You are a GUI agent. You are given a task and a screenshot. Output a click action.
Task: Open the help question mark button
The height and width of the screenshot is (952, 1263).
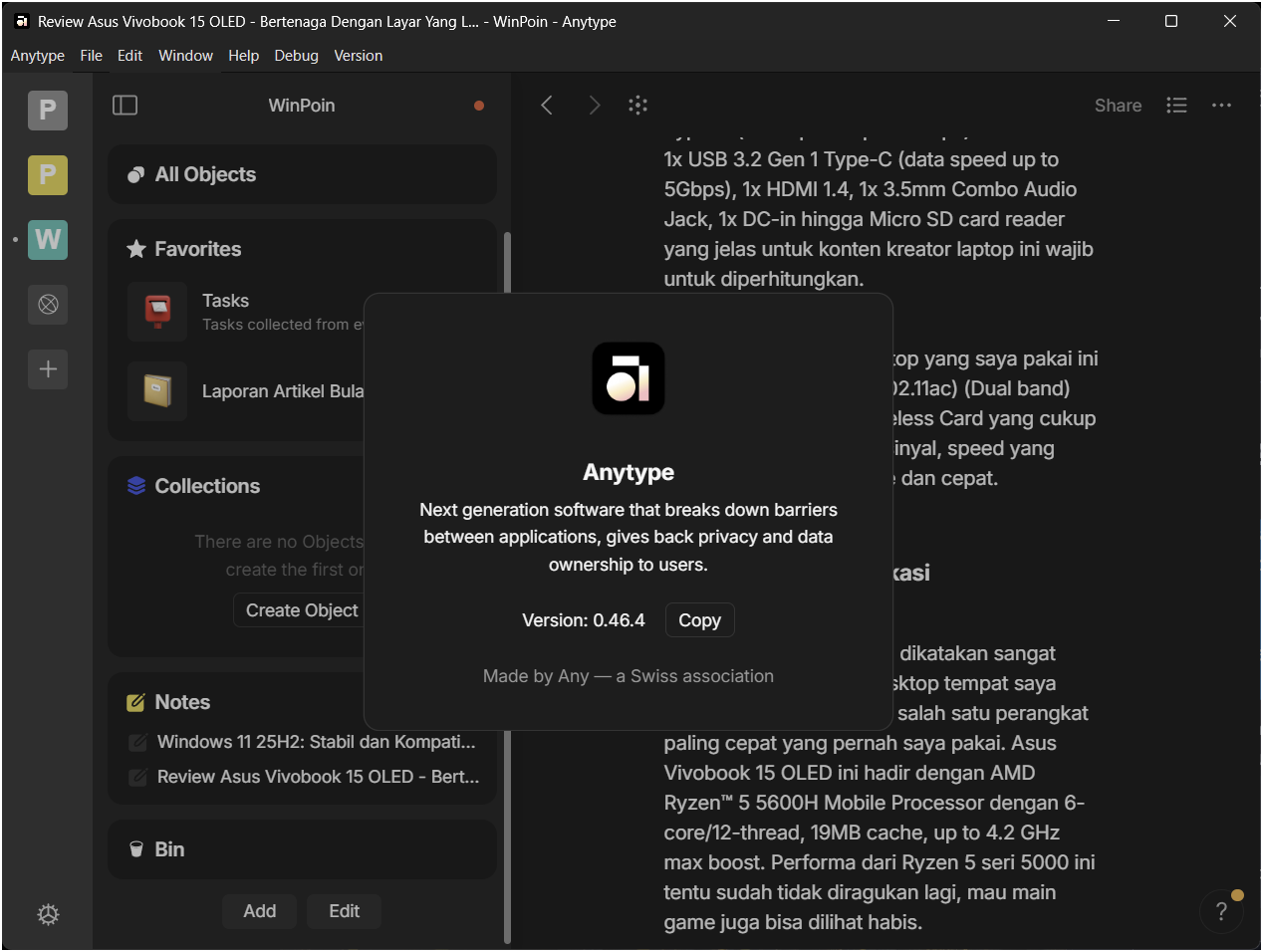pyautogui.click(x=1221, y=911)
